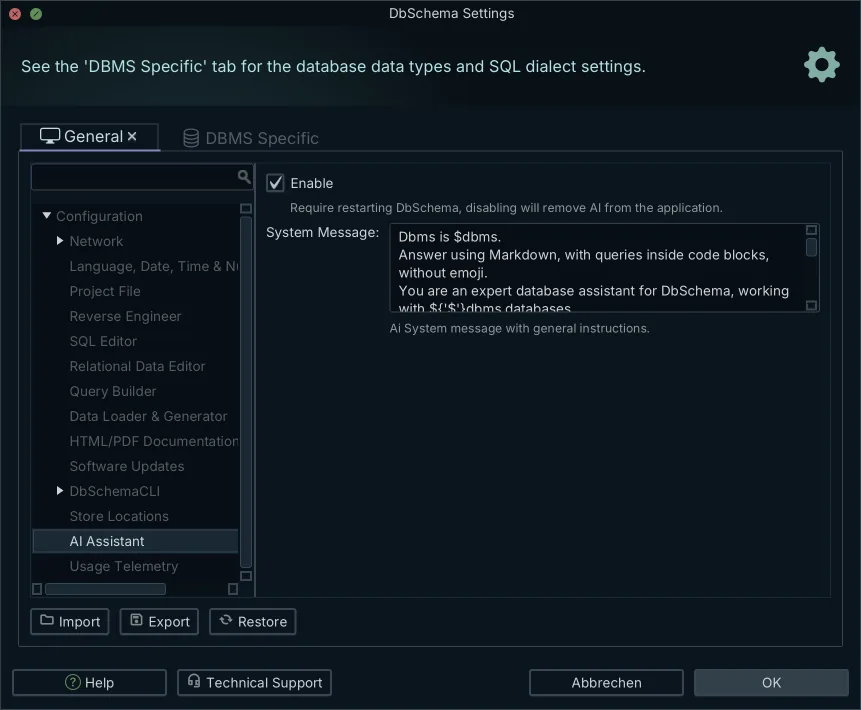Confirm settings with the OK button
The image size is (861, 710).
[771, 683]
